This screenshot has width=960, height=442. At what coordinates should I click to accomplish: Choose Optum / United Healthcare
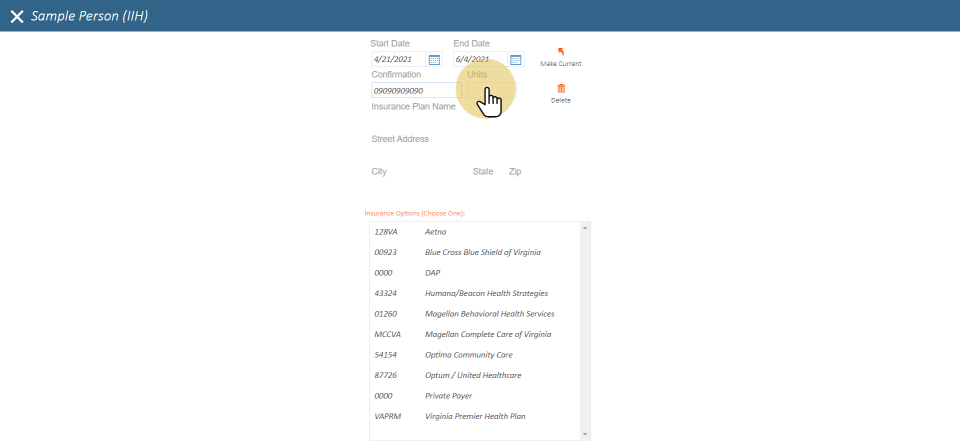473,375
